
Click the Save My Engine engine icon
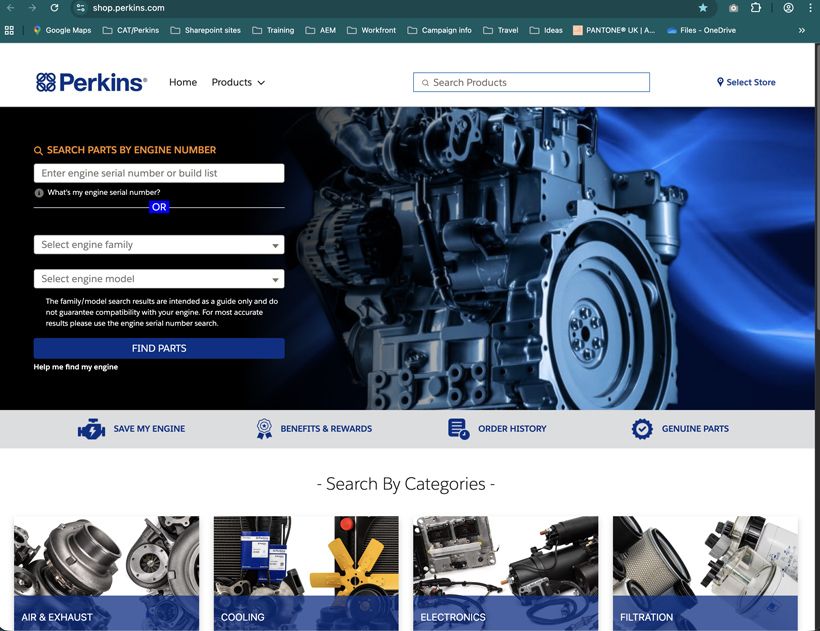(91, 428)
